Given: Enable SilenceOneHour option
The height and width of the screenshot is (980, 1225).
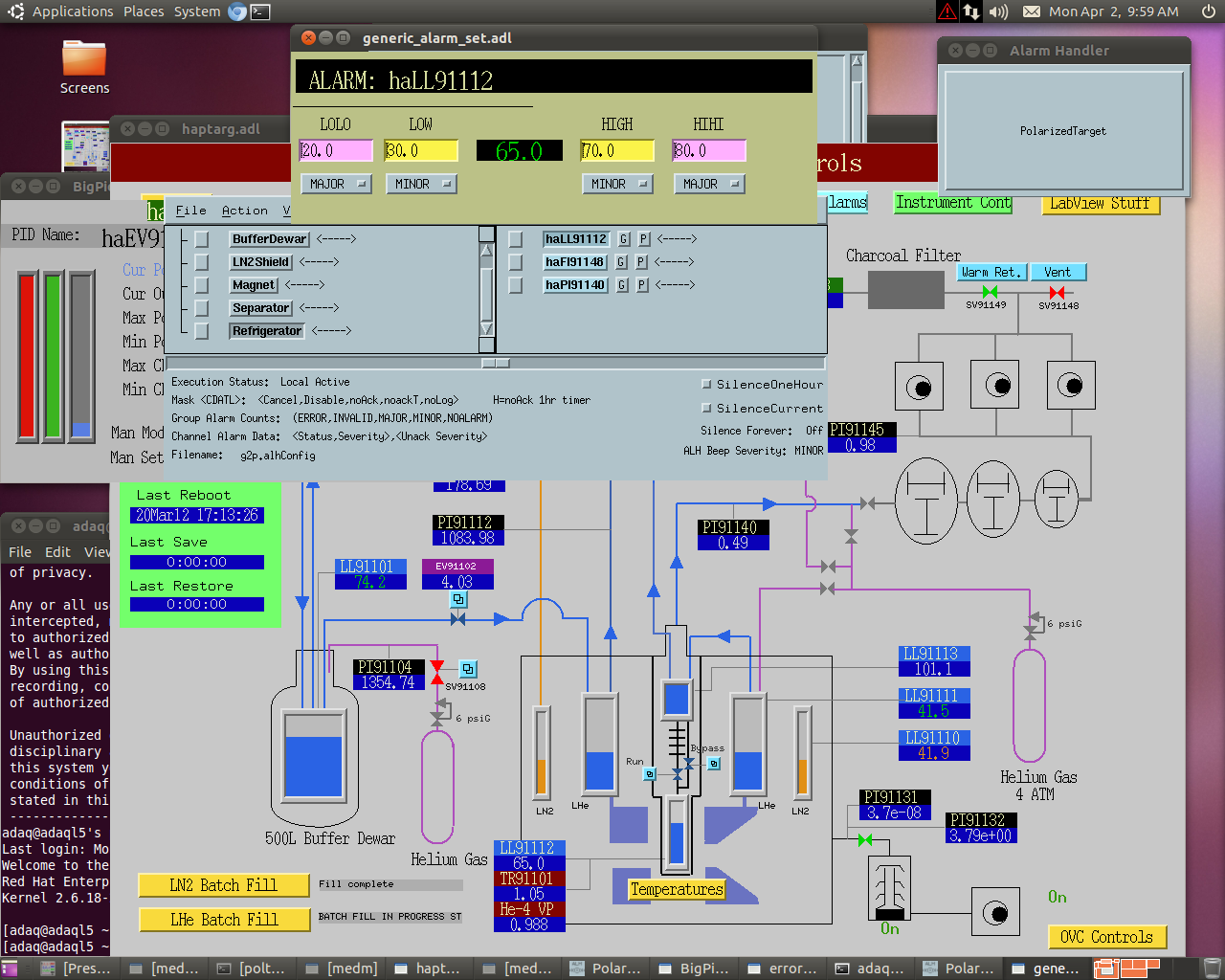Looking at the screenshot, I should (706, 385).
